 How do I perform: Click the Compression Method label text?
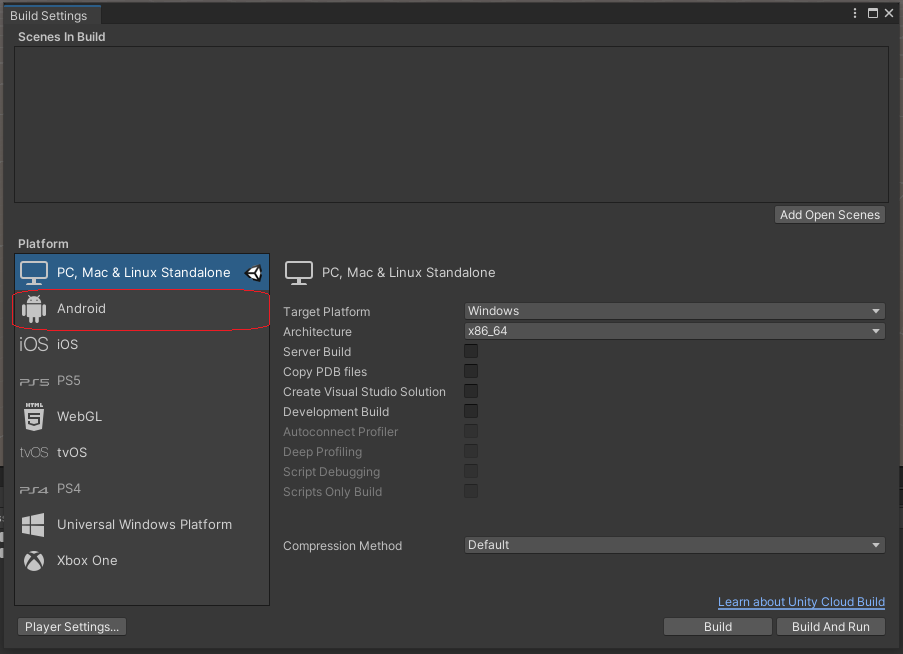[343, 546]
